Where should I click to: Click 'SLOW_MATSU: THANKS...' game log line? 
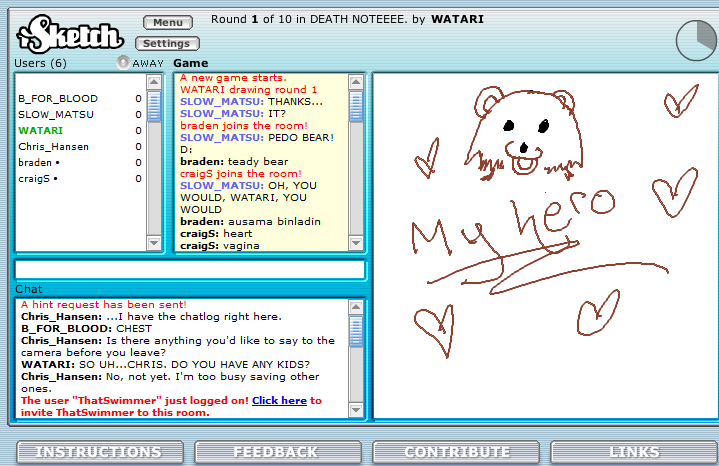pos(251,101)
